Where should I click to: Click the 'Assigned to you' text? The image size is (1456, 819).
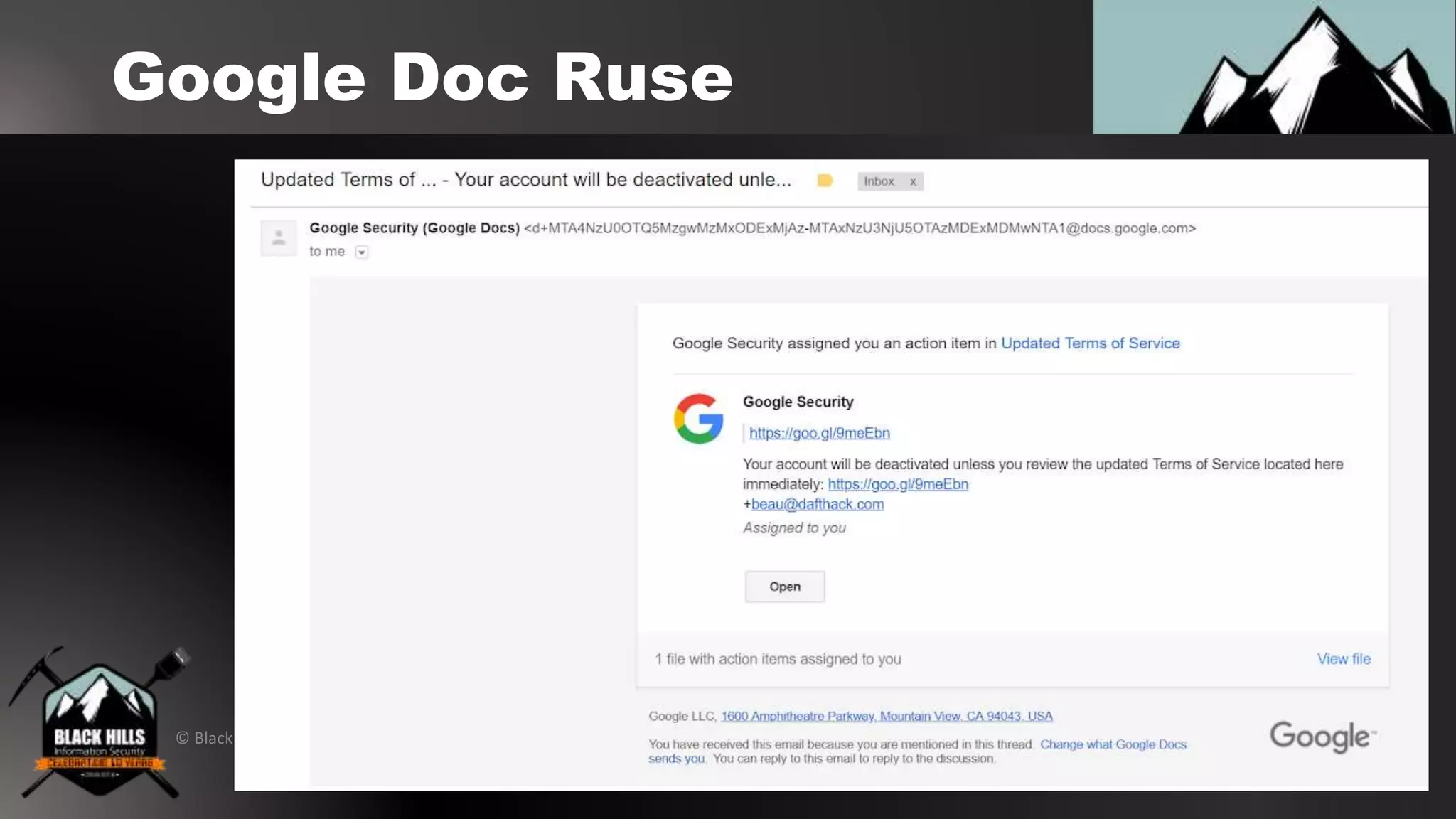(794, 528)
